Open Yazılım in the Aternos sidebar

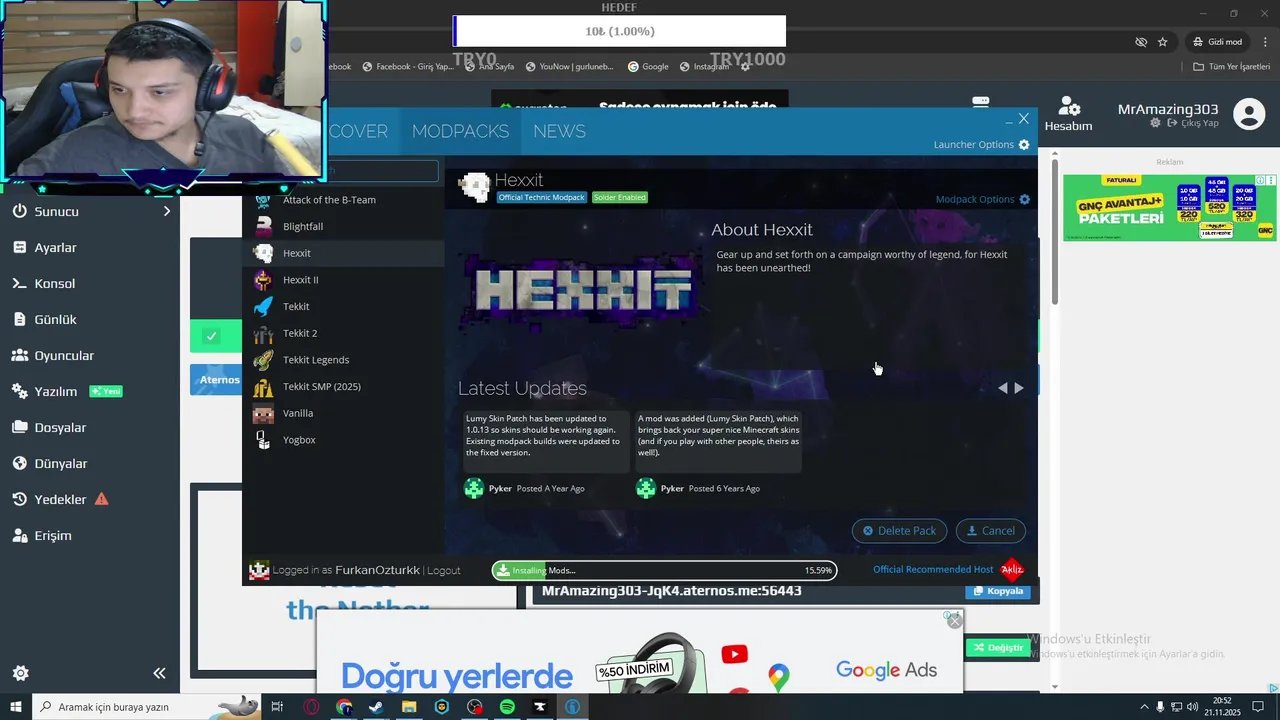(56, 391)
